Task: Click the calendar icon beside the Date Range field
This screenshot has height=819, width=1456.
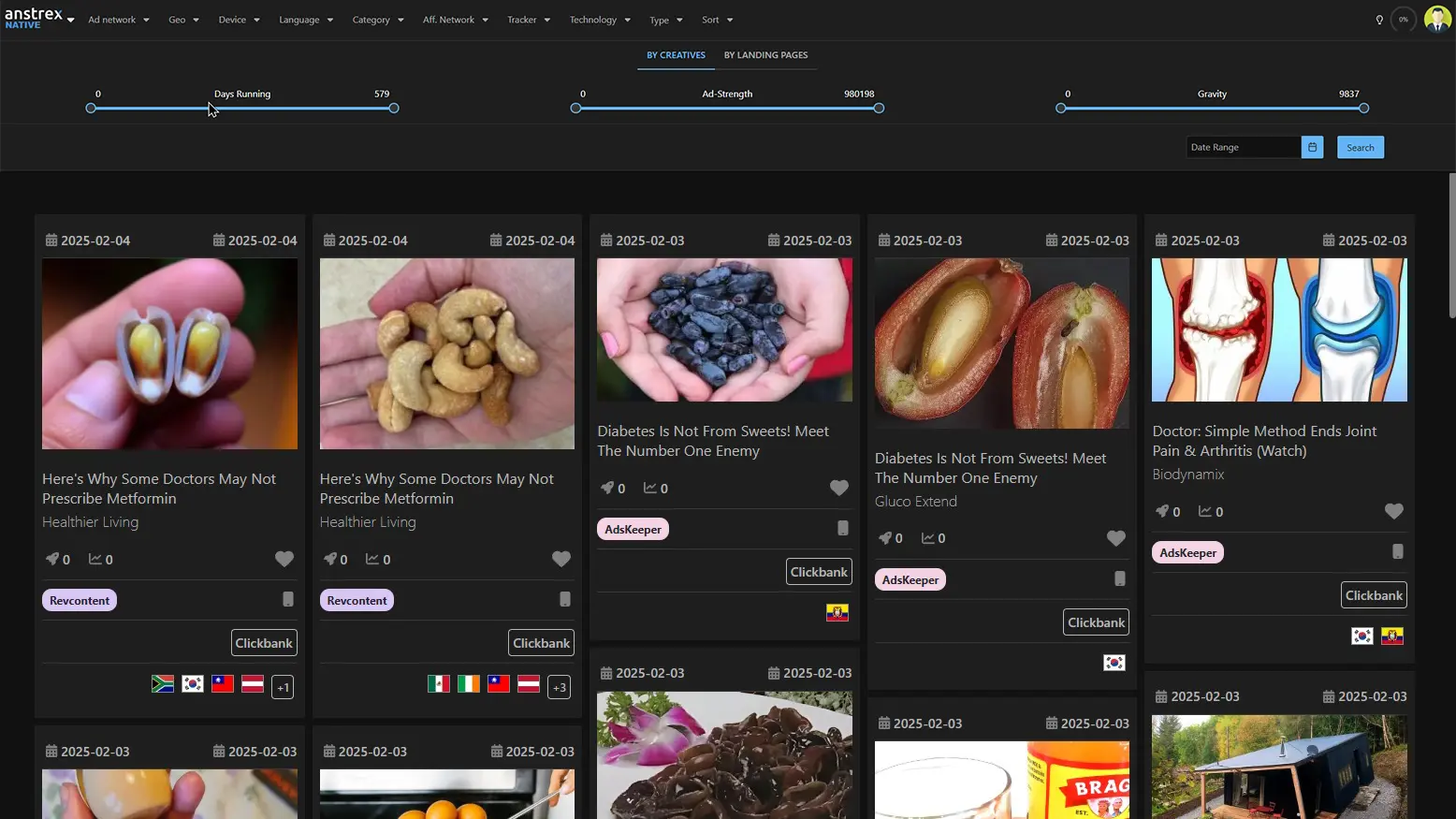Action: 1312,147
